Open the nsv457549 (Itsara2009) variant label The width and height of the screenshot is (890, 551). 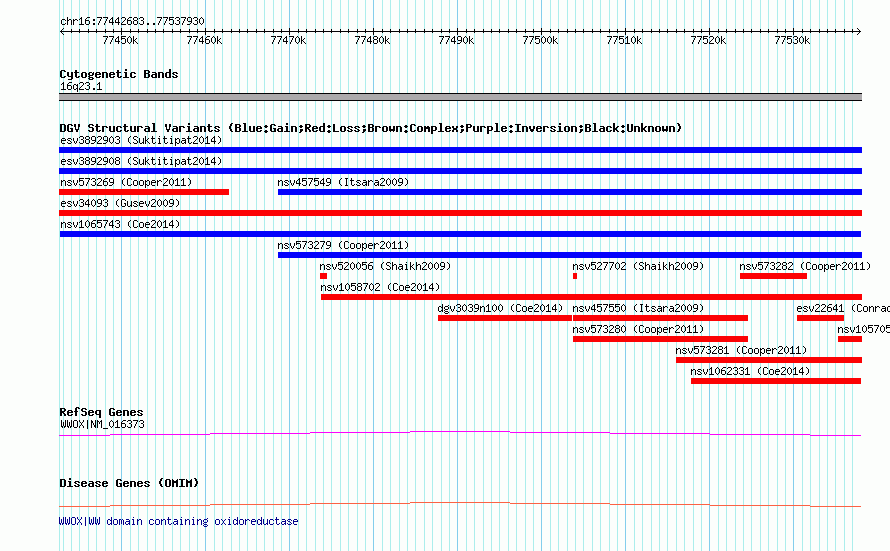[343, 182]
